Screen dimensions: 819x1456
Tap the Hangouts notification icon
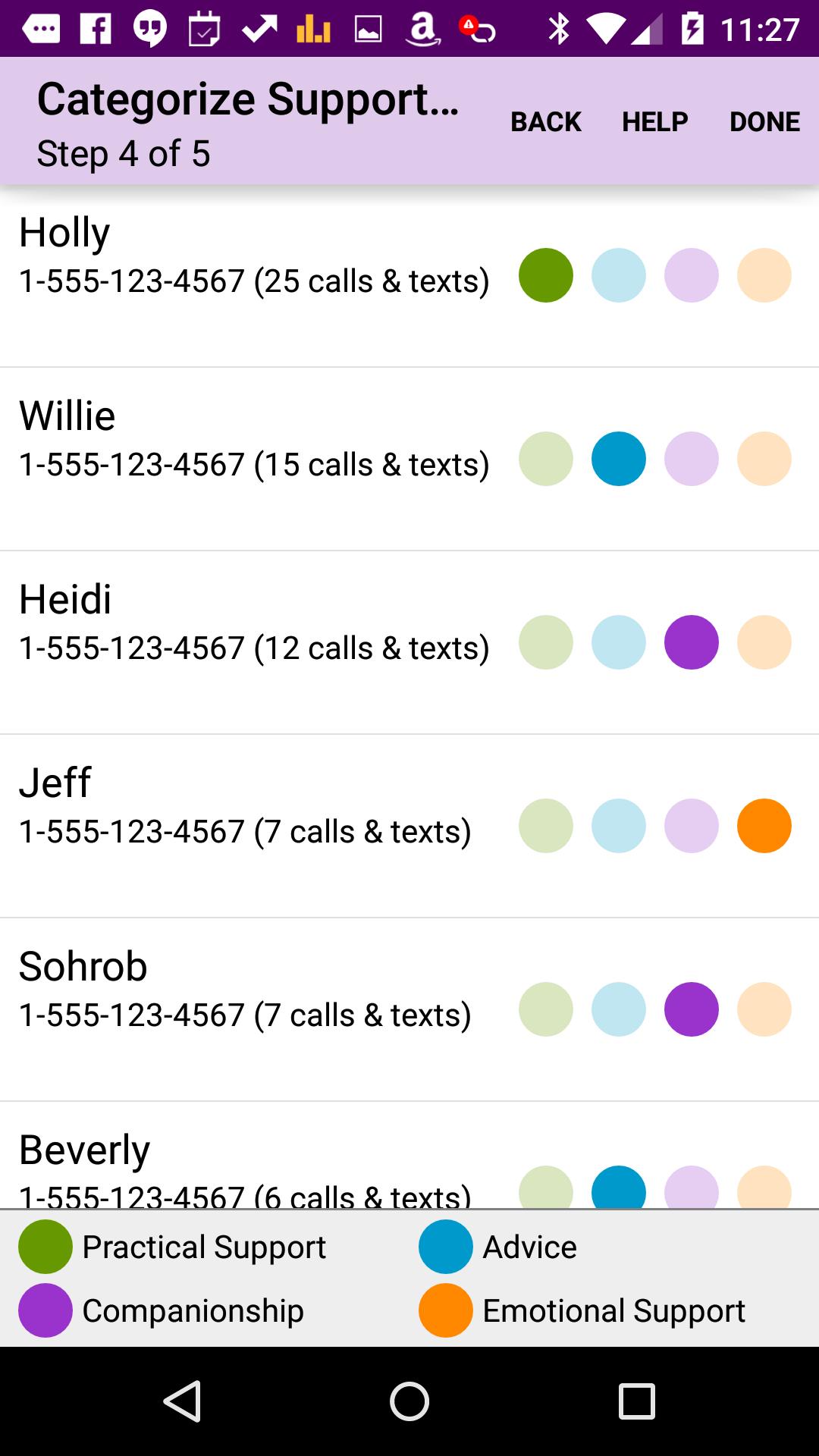150,29
